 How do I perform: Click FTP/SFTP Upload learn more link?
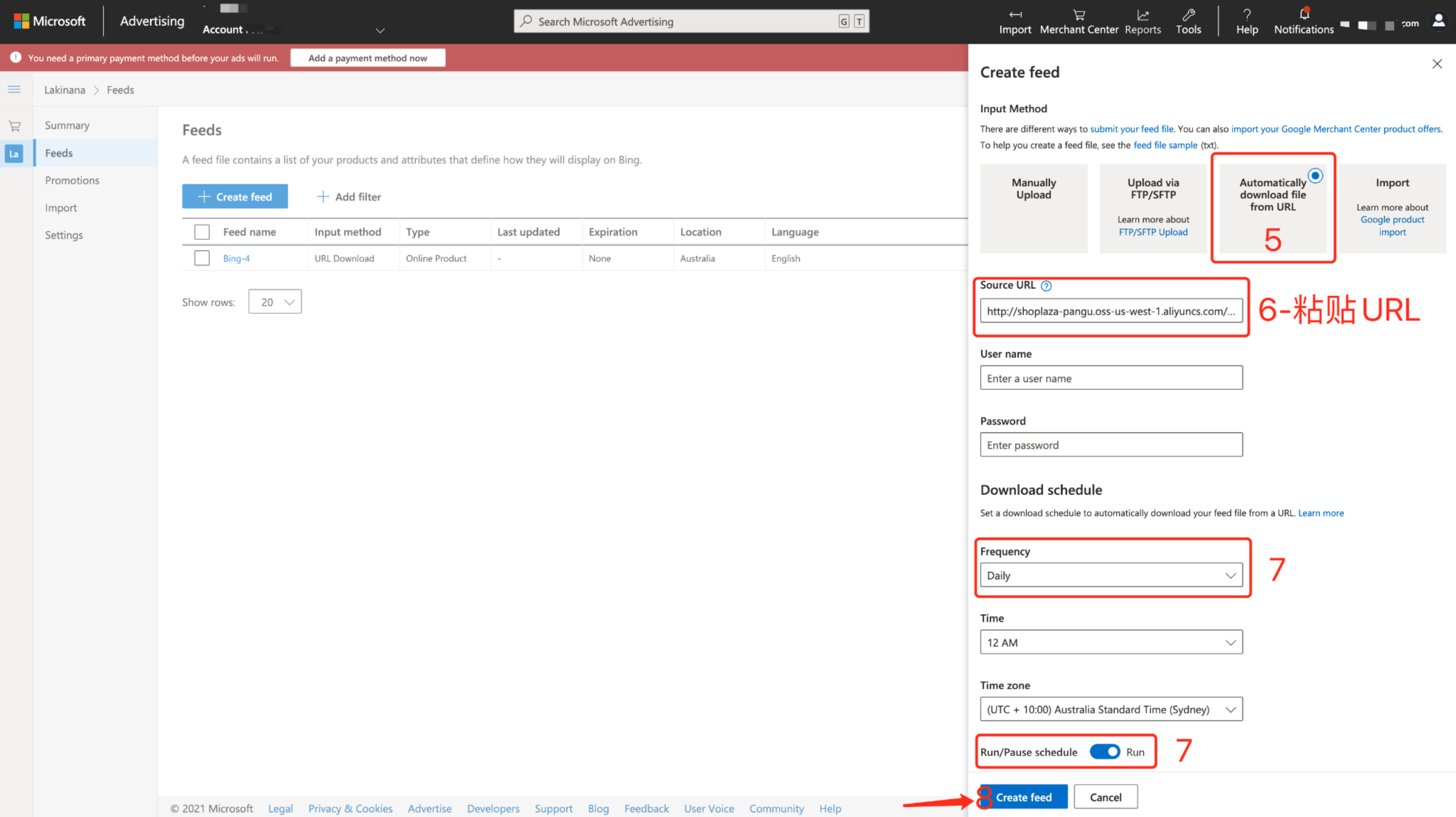1153,232
